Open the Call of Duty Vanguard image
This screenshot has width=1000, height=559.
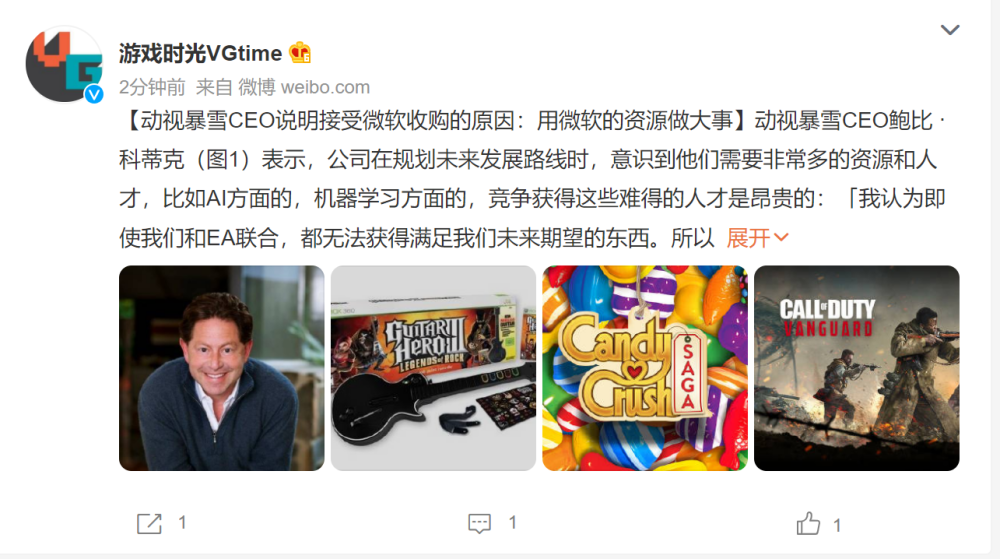tap(857, 368)
